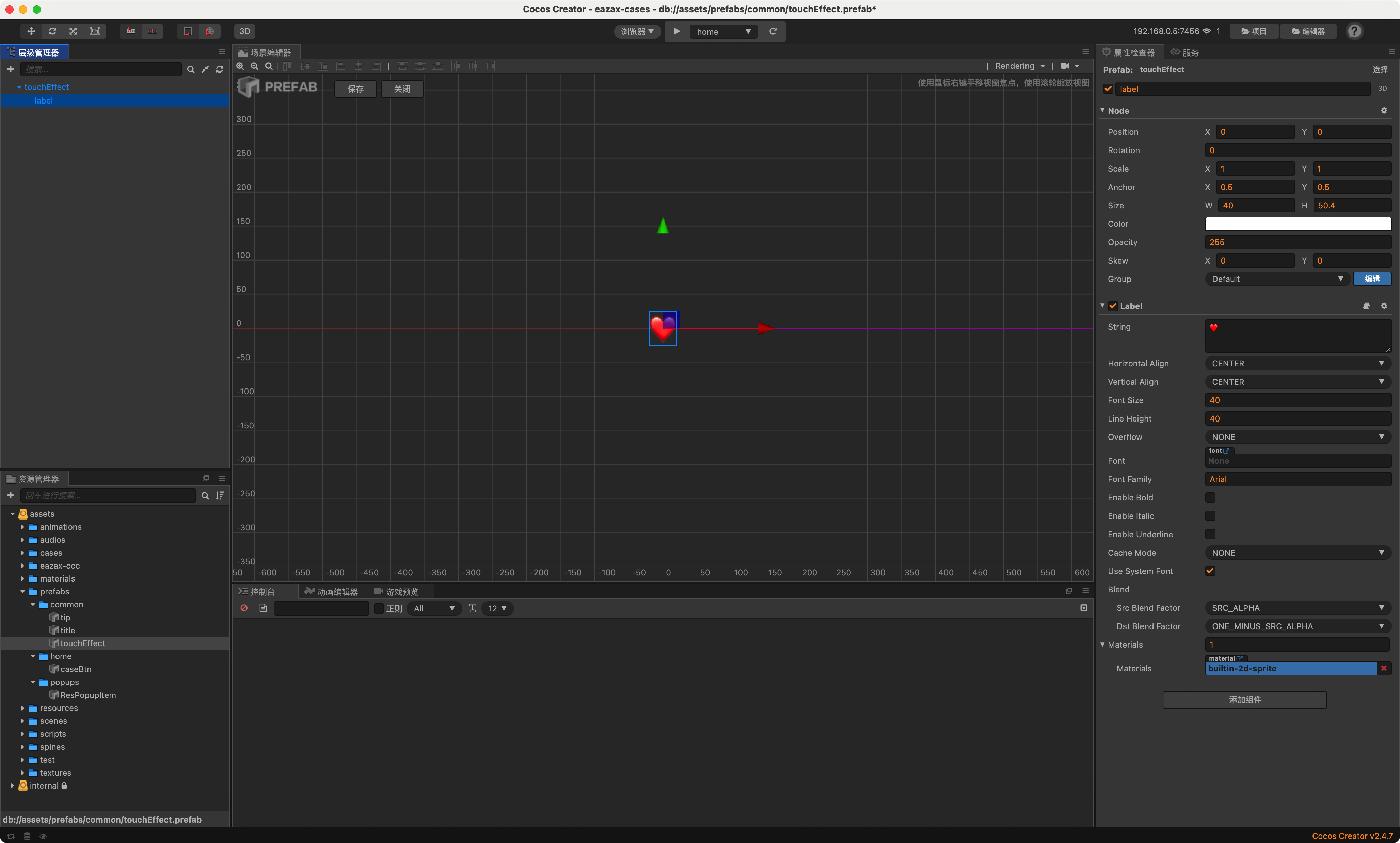Enable Bold checkbox for label
The height and width of the screenshot is (843, 1400).
tap(1210, 498)
